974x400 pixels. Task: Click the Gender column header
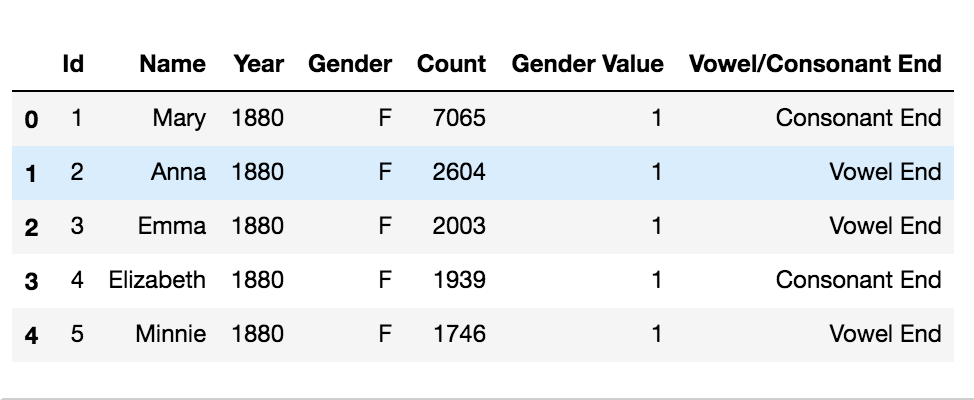(350, 64)
